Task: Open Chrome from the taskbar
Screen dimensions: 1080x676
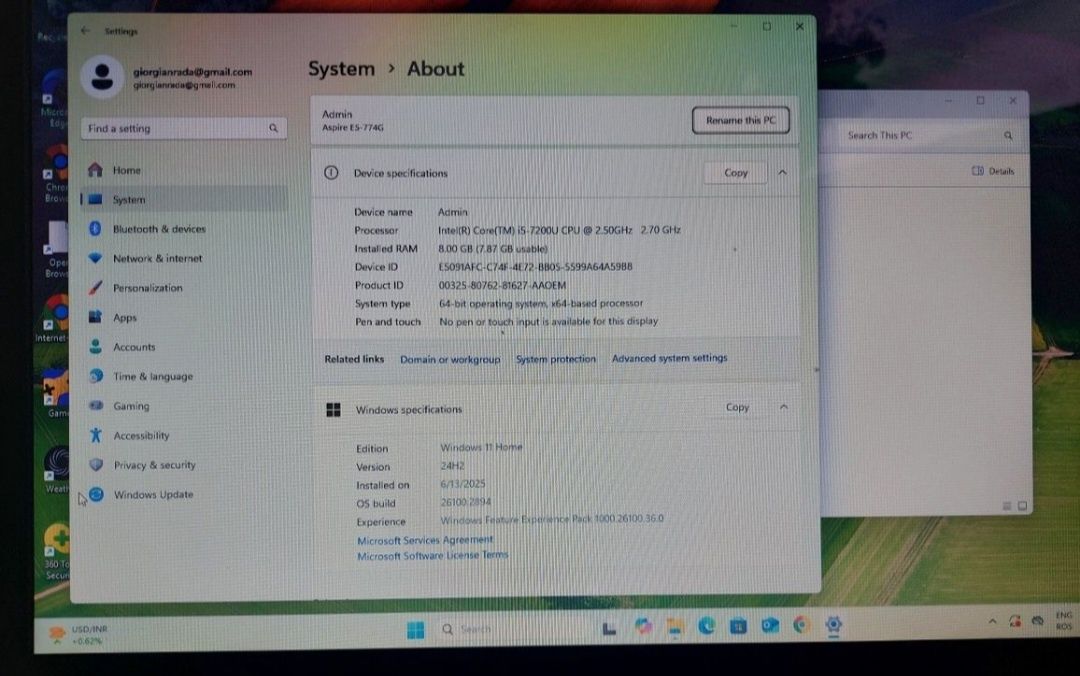Action: [x=801, y=625]
